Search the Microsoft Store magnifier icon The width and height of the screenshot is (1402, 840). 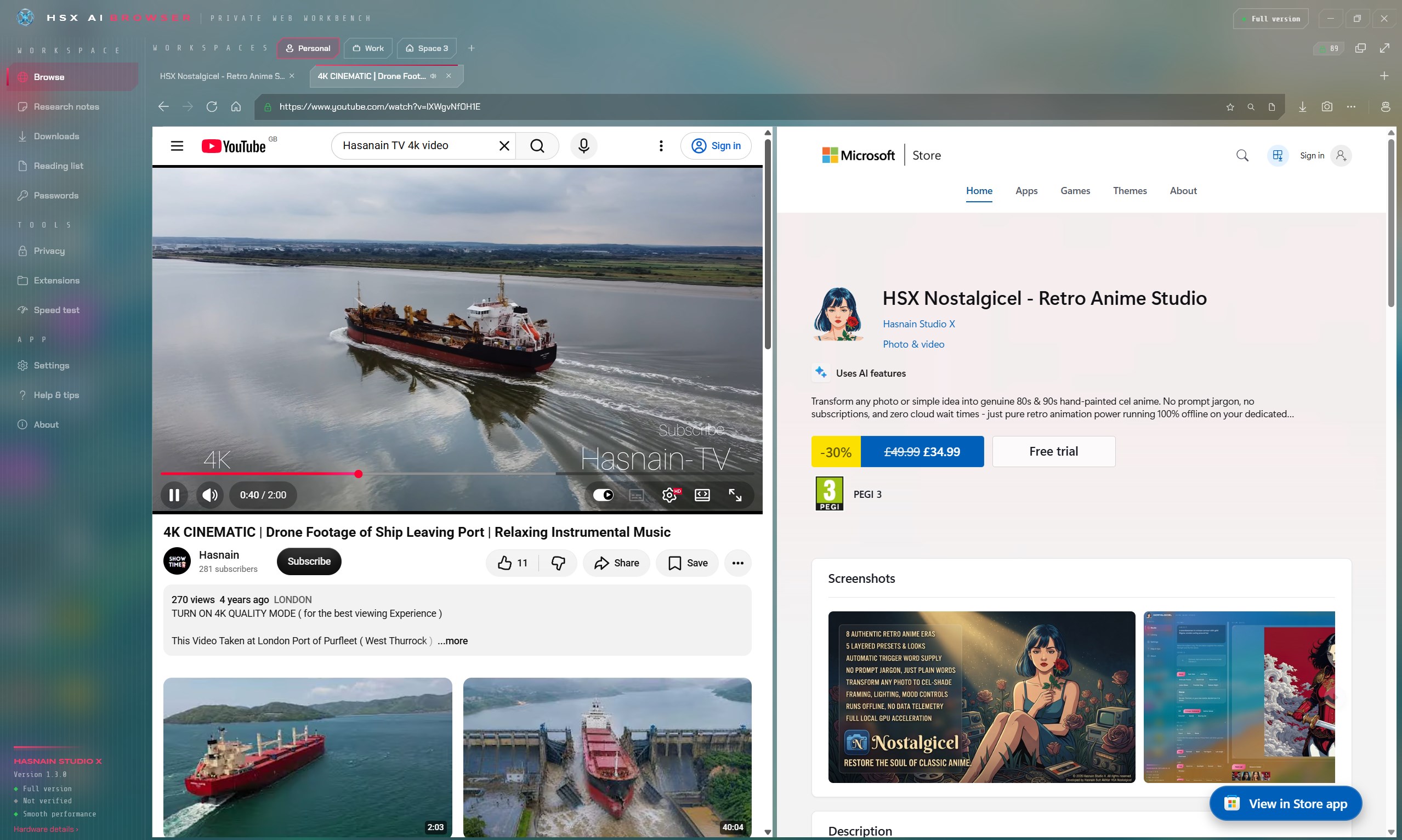pyautogui.click(x=1242, y=155)
